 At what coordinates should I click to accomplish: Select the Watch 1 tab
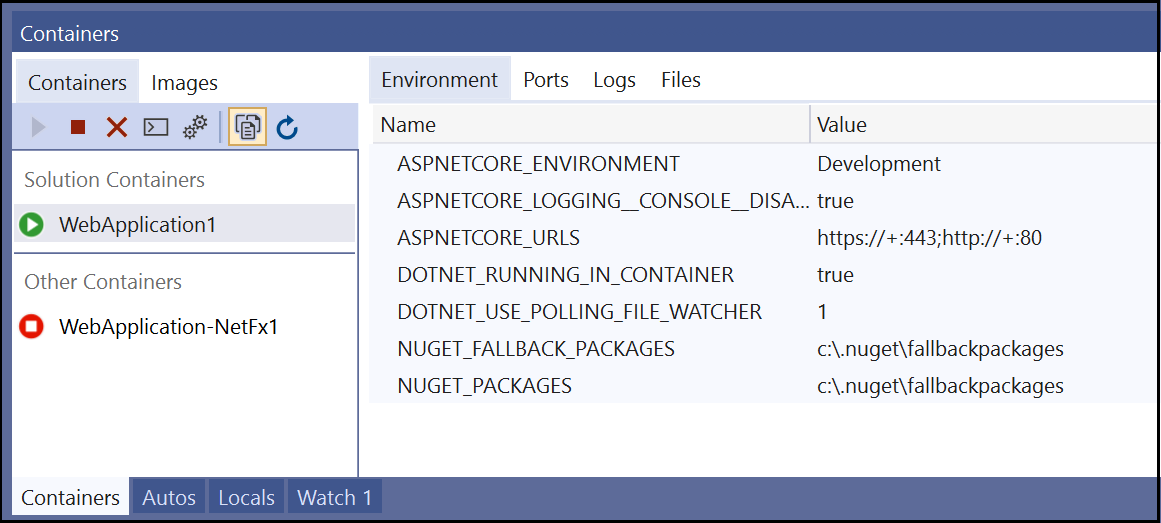click(334, 497)
